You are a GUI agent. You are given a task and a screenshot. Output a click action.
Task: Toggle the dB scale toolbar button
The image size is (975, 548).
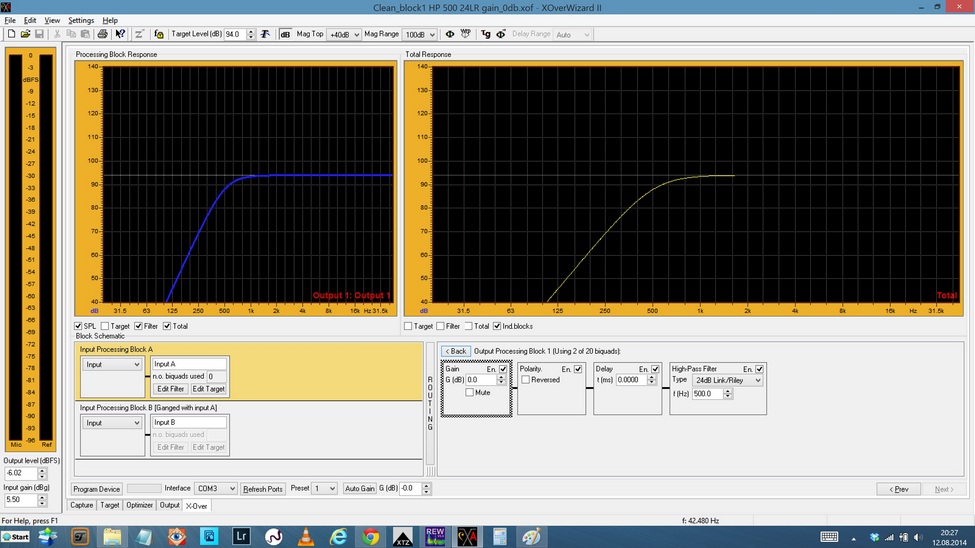[x=285, y=34]
